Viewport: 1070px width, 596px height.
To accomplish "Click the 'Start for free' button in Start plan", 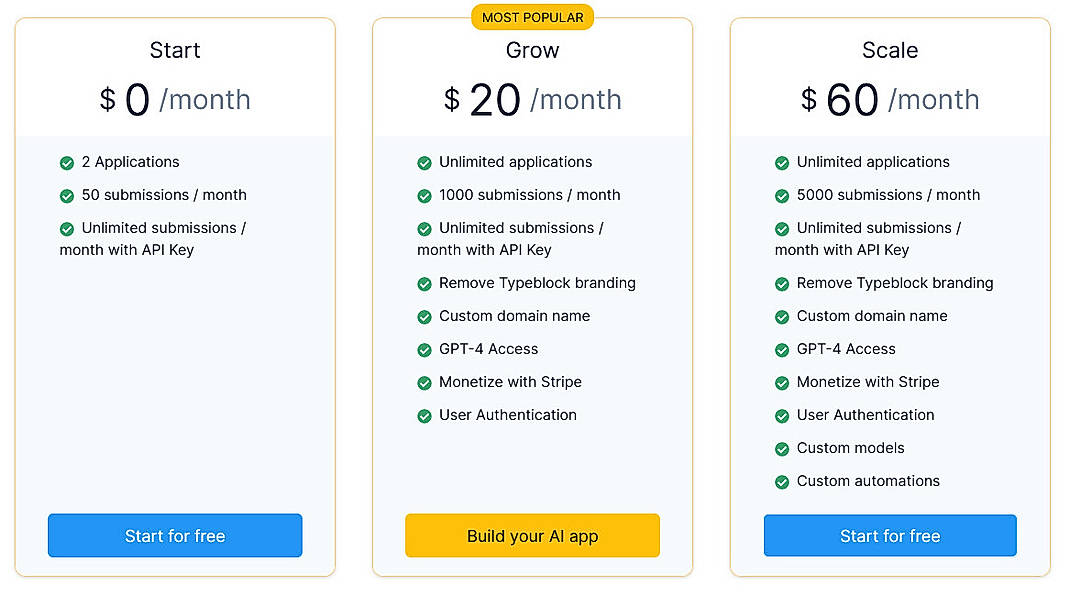I will 175,536.
